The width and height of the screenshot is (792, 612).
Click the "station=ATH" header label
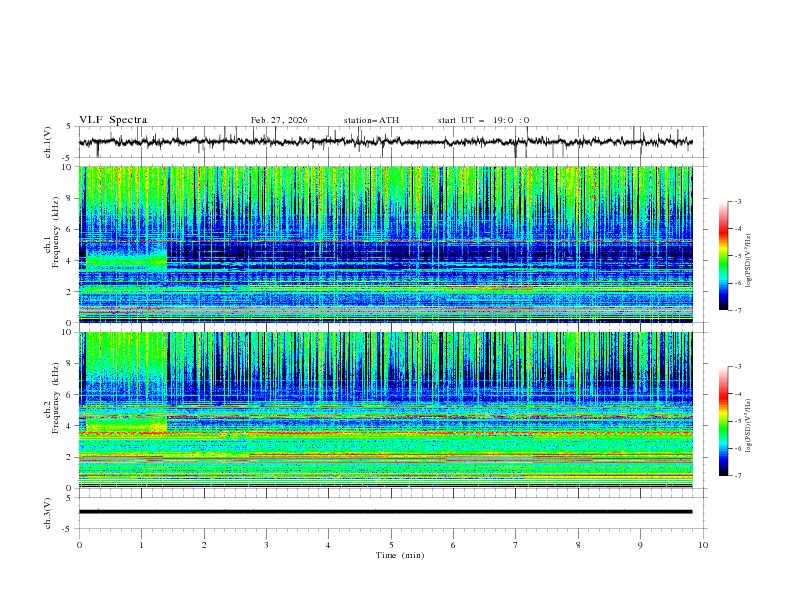pyautogui.click(x=371, y=120)
